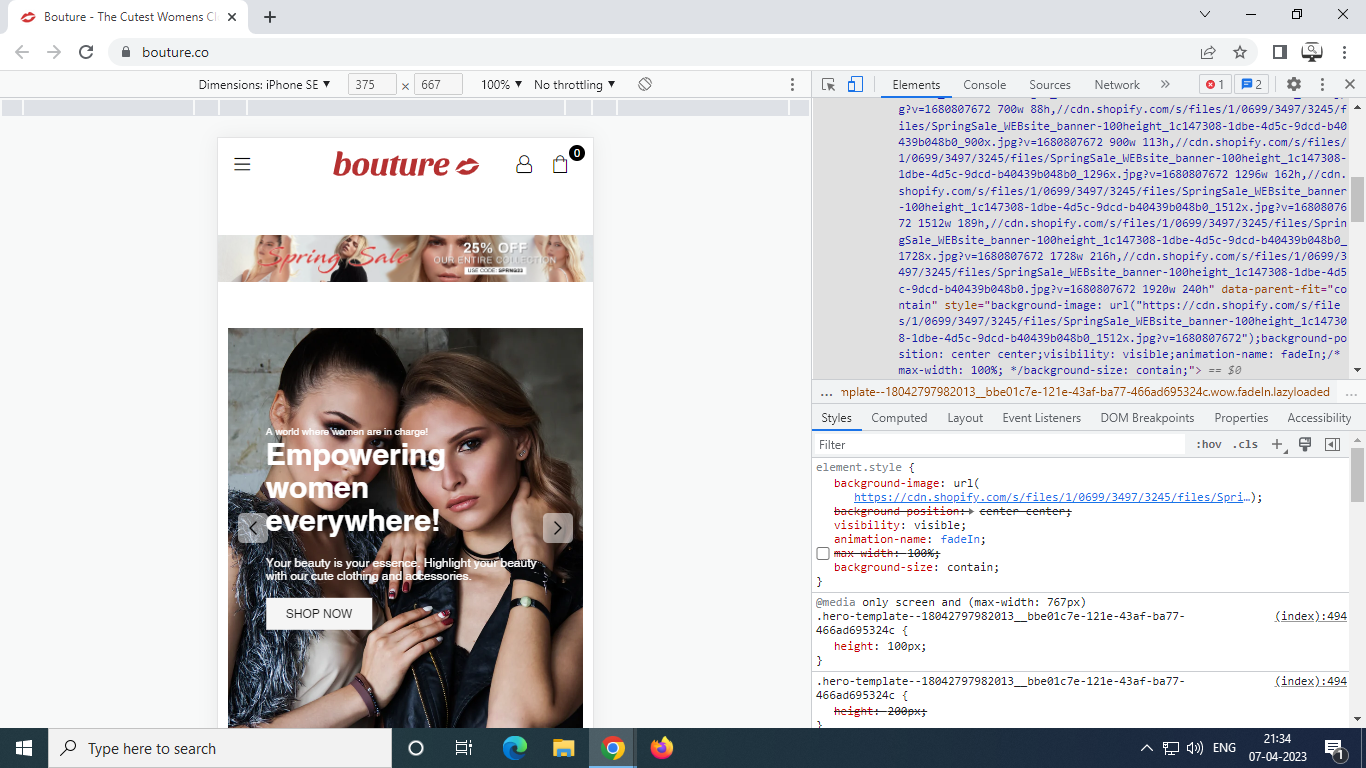Open the tab search chevron

1205,14
